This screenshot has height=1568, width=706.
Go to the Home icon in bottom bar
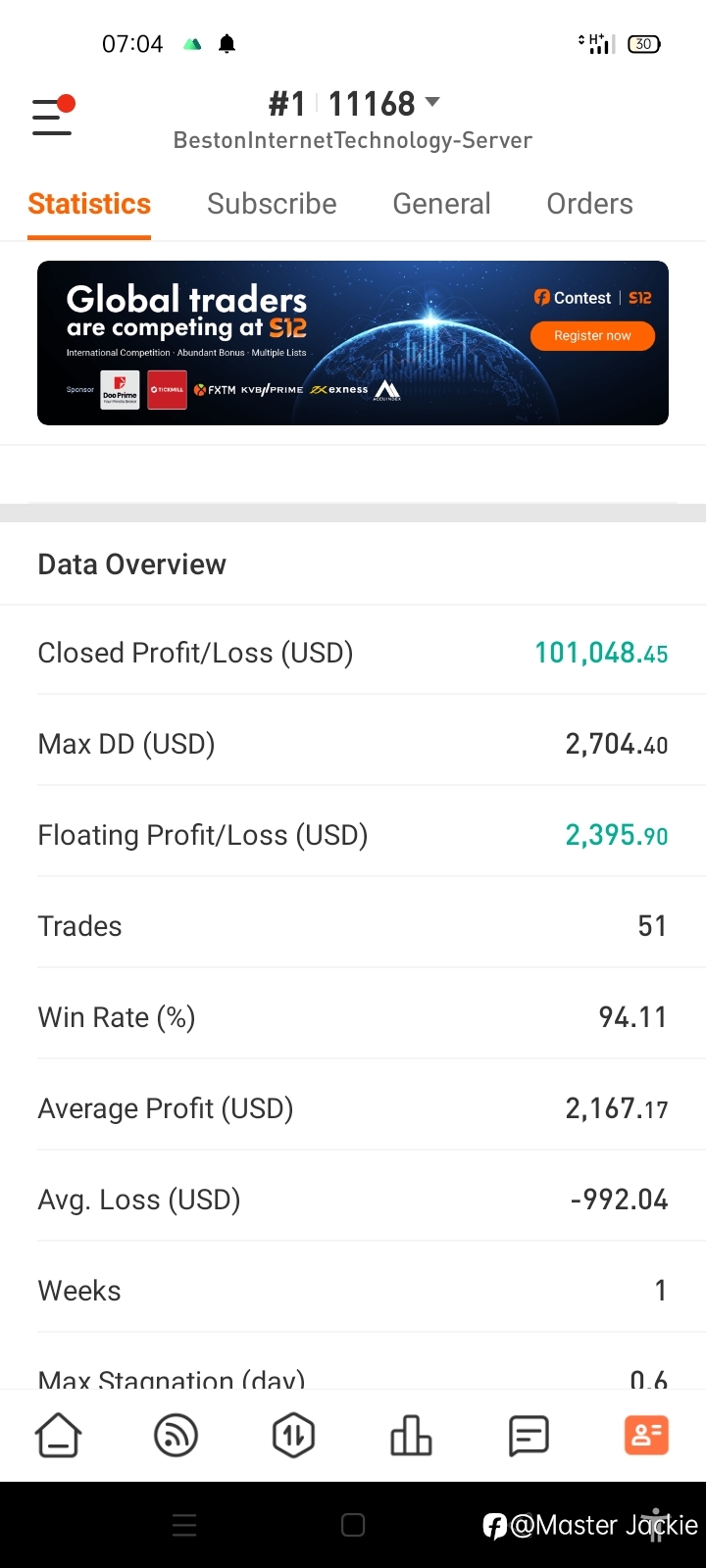(x=59, y=1437)
